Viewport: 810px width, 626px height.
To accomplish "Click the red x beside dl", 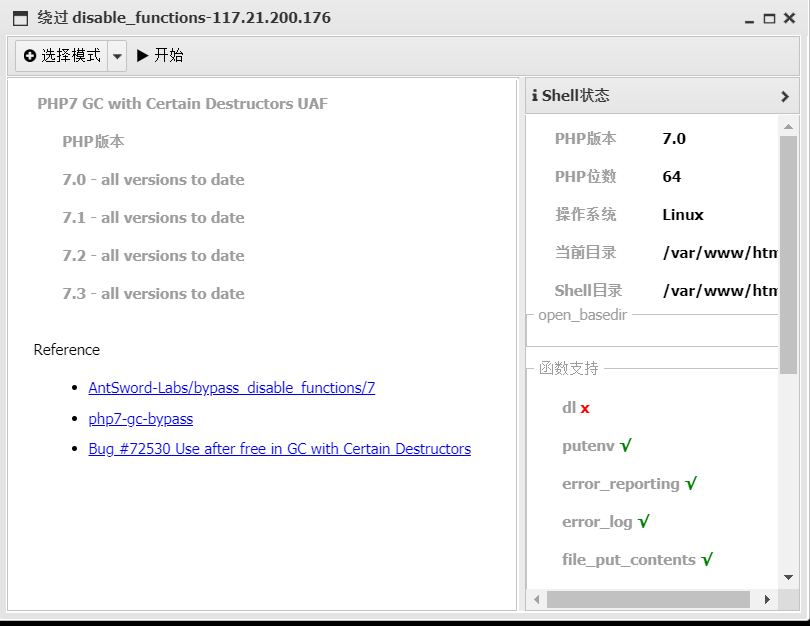I will point(585,408).
